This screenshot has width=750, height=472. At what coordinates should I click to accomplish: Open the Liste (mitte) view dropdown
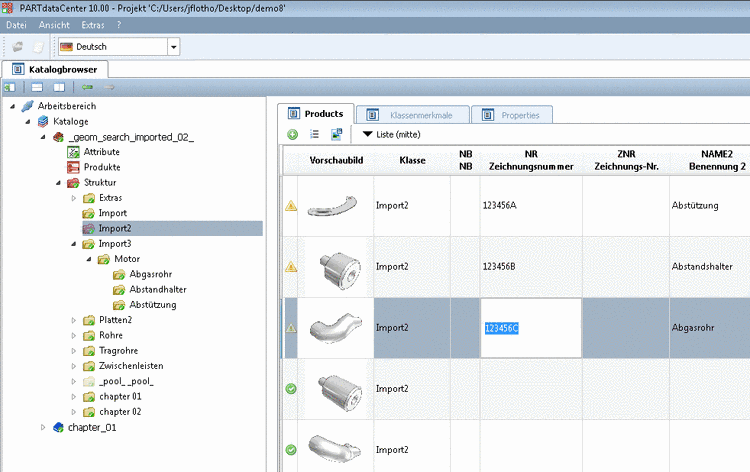click(391, 135)
